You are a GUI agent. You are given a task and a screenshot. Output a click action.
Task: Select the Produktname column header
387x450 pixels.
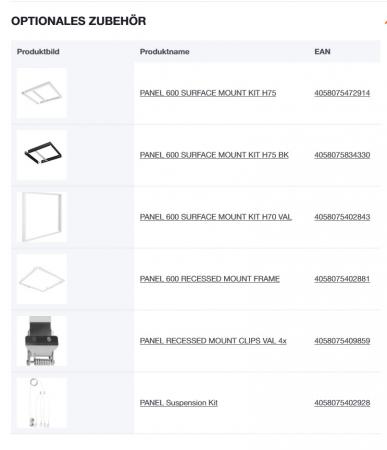pyautogui.click(x=165, y=52)
